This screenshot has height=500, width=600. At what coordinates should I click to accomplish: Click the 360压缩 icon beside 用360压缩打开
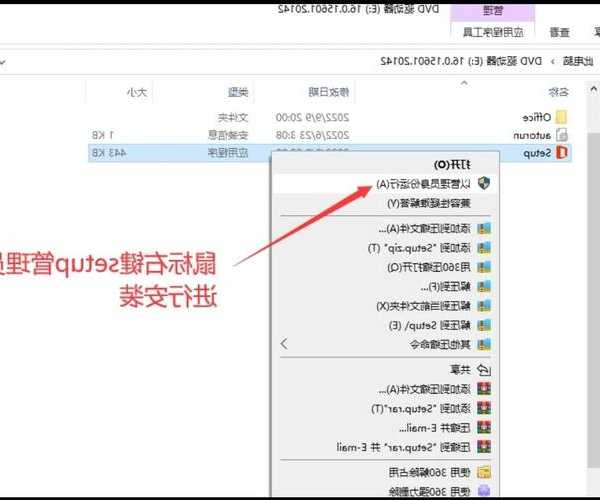[484, 267]
